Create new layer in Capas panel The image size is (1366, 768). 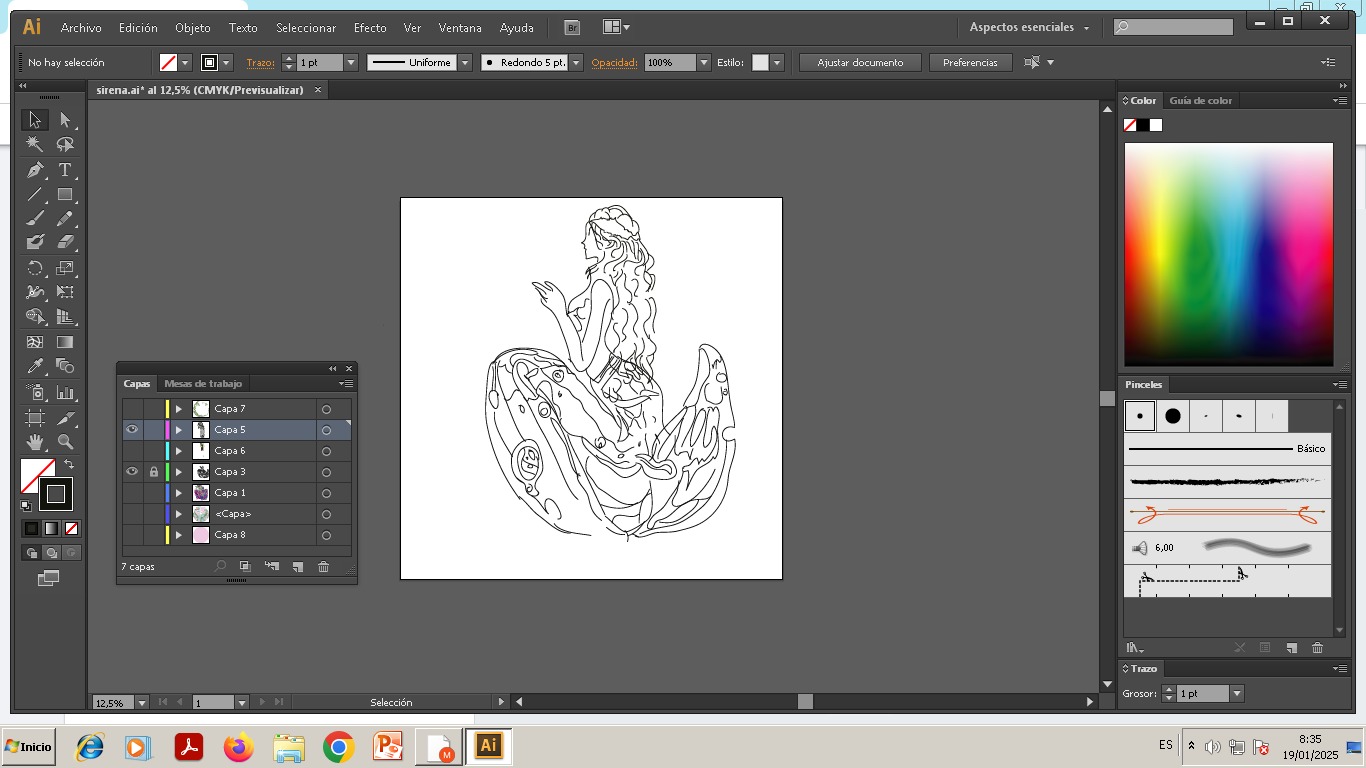tap(297, 567)
